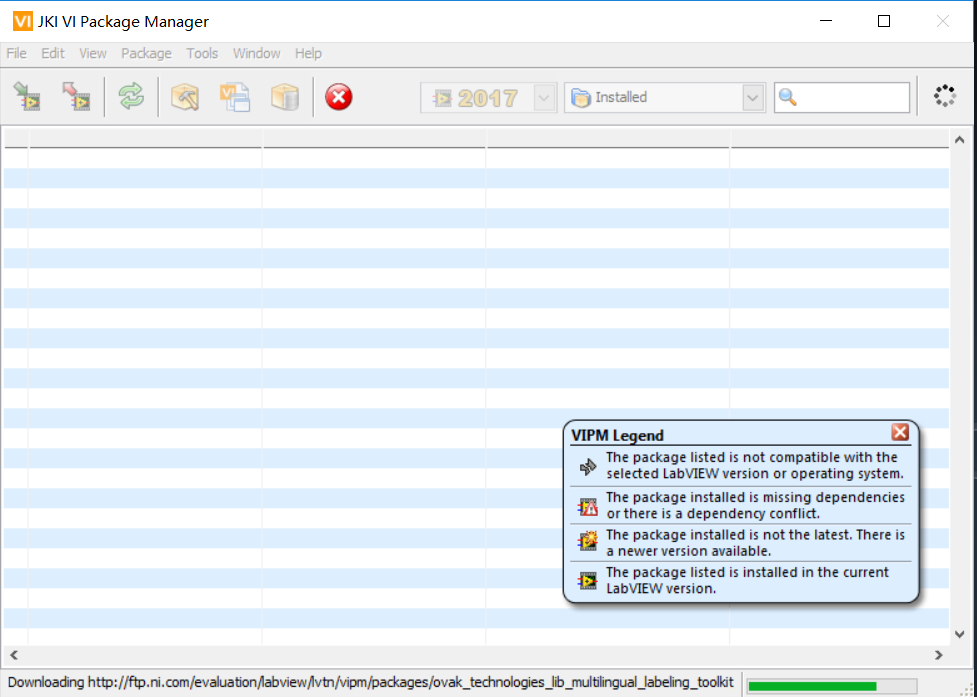The height and width of the screenshot is (697, 977).
Task: Click the red Cancel operation button
Action: [339, 97]
